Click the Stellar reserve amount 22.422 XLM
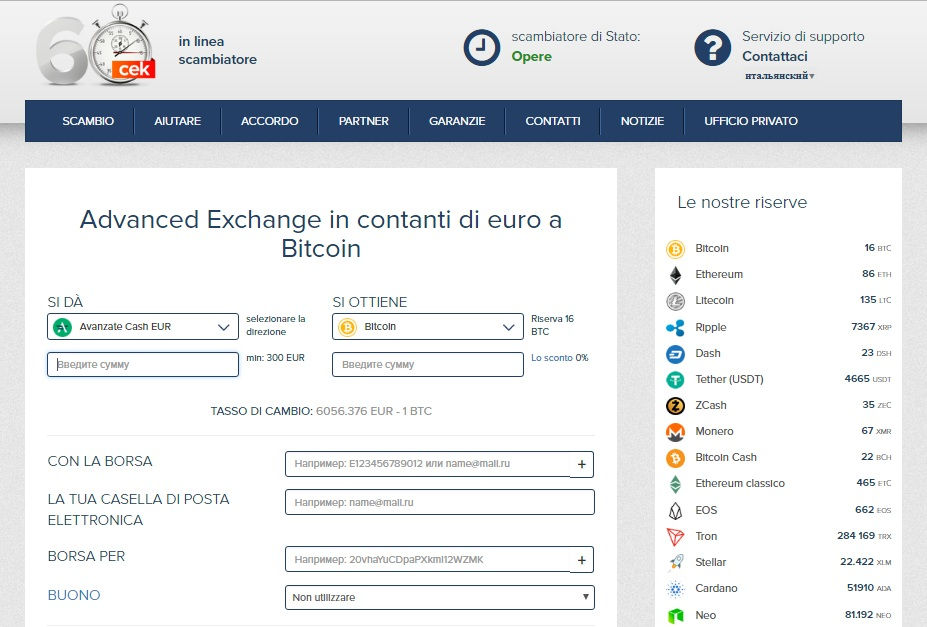The width and height of the screenshot is (927, 627). (866, 562)
